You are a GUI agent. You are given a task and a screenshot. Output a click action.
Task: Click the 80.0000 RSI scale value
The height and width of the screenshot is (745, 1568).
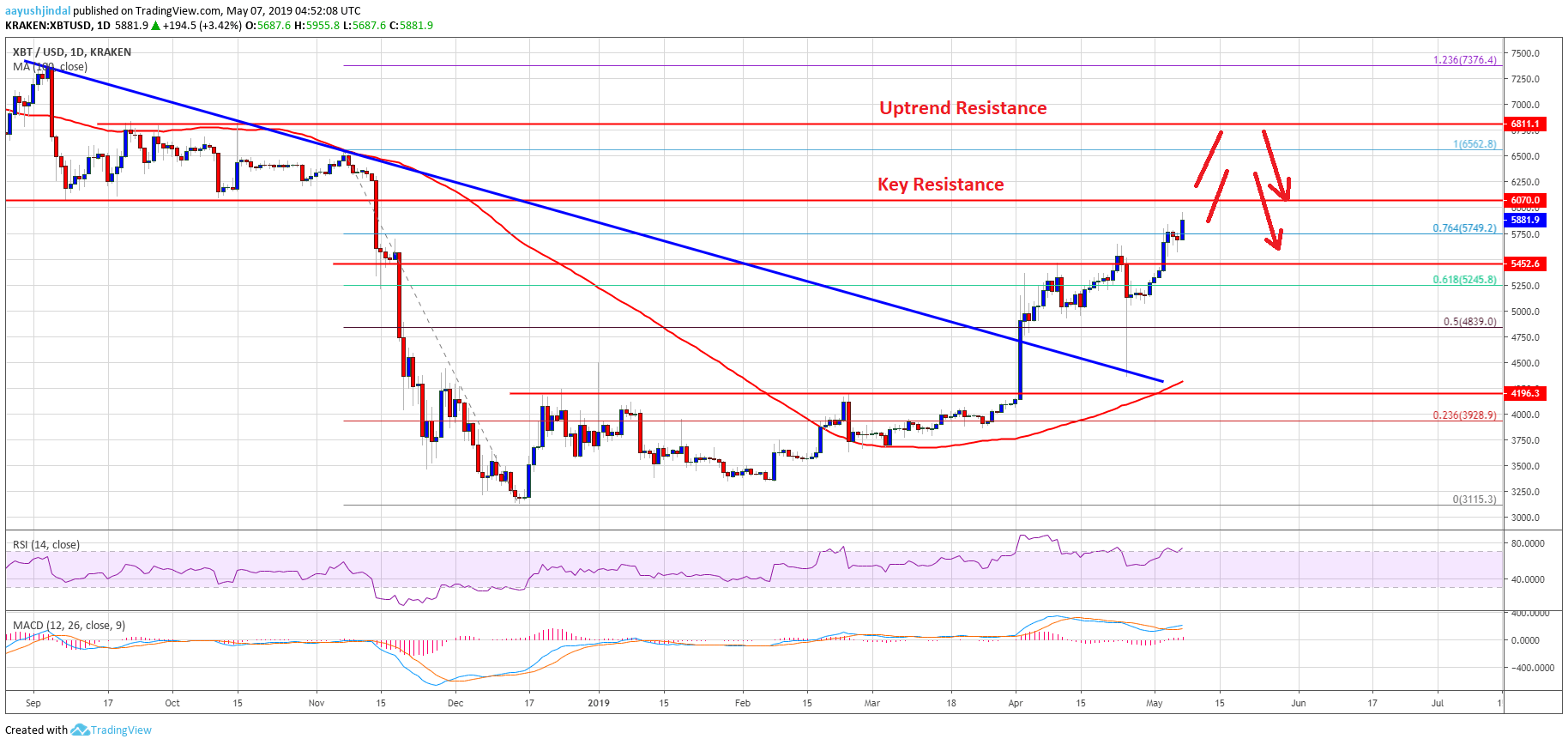pos(1528,543)
